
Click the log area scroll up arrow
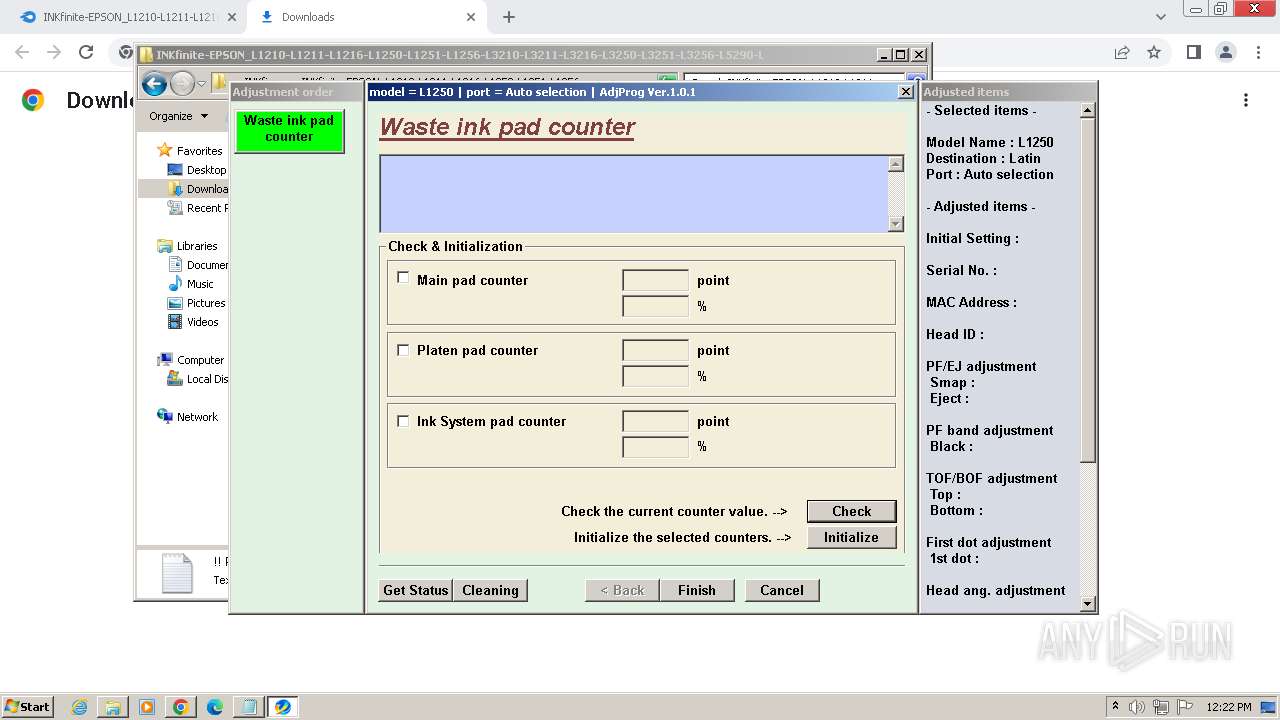point(896,164)
